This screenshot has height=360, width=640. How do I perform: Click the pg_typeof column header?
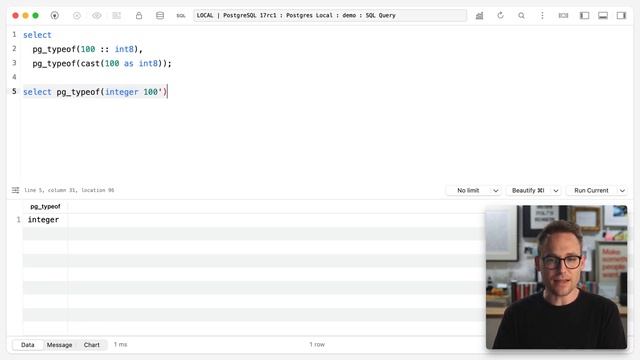point(45,207)
